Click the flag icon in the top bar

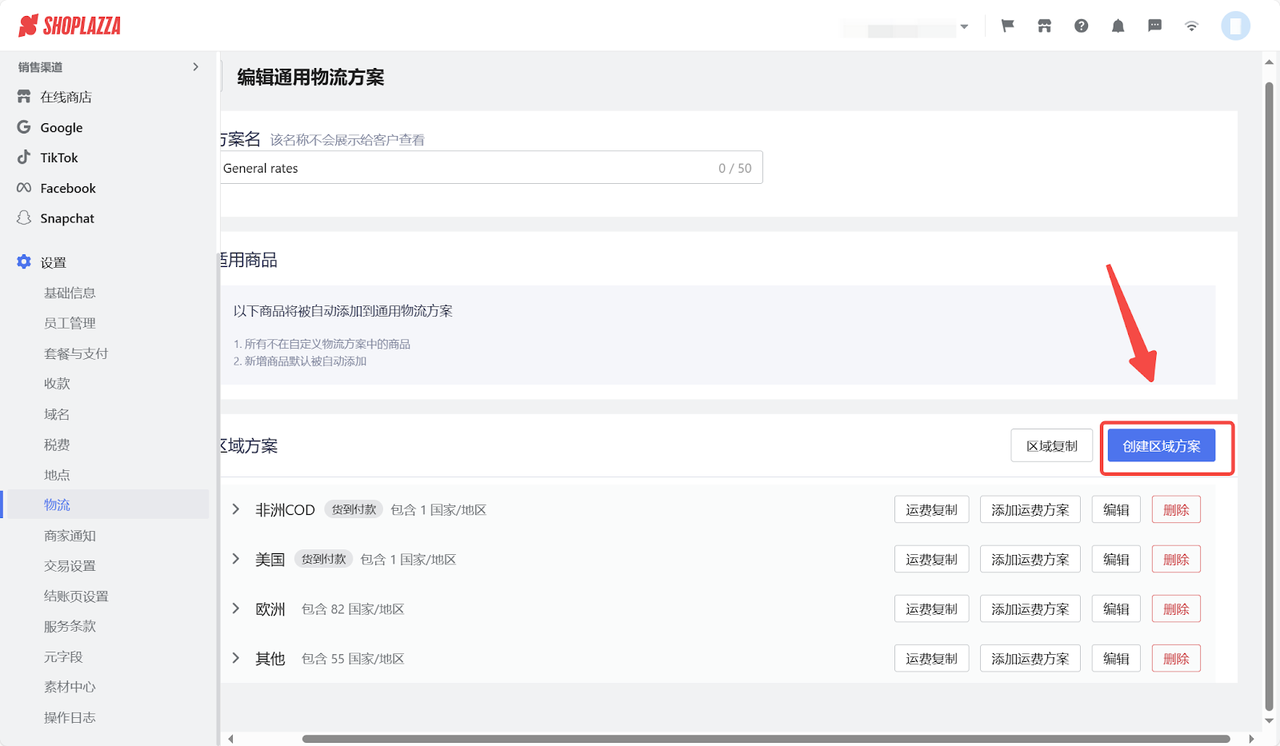[1007, 25]
